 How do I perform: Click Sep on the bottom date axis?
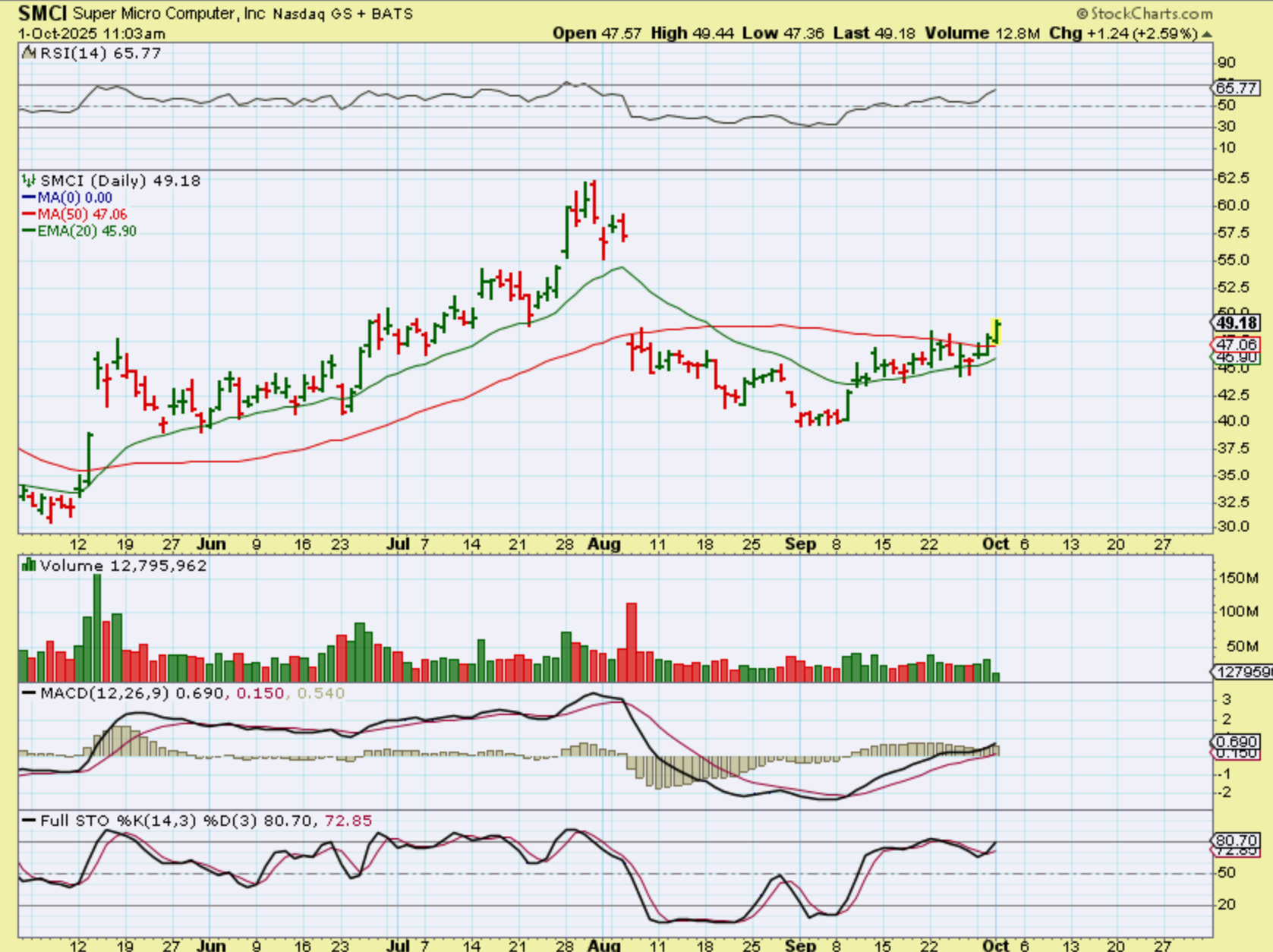(x=800, y=946)
